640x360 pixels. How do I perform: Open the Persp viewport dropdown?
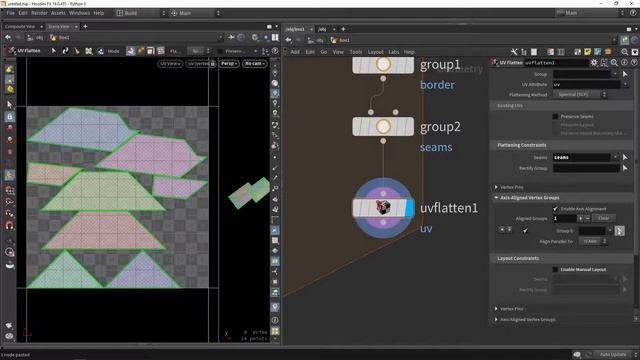tap(229, 64)
